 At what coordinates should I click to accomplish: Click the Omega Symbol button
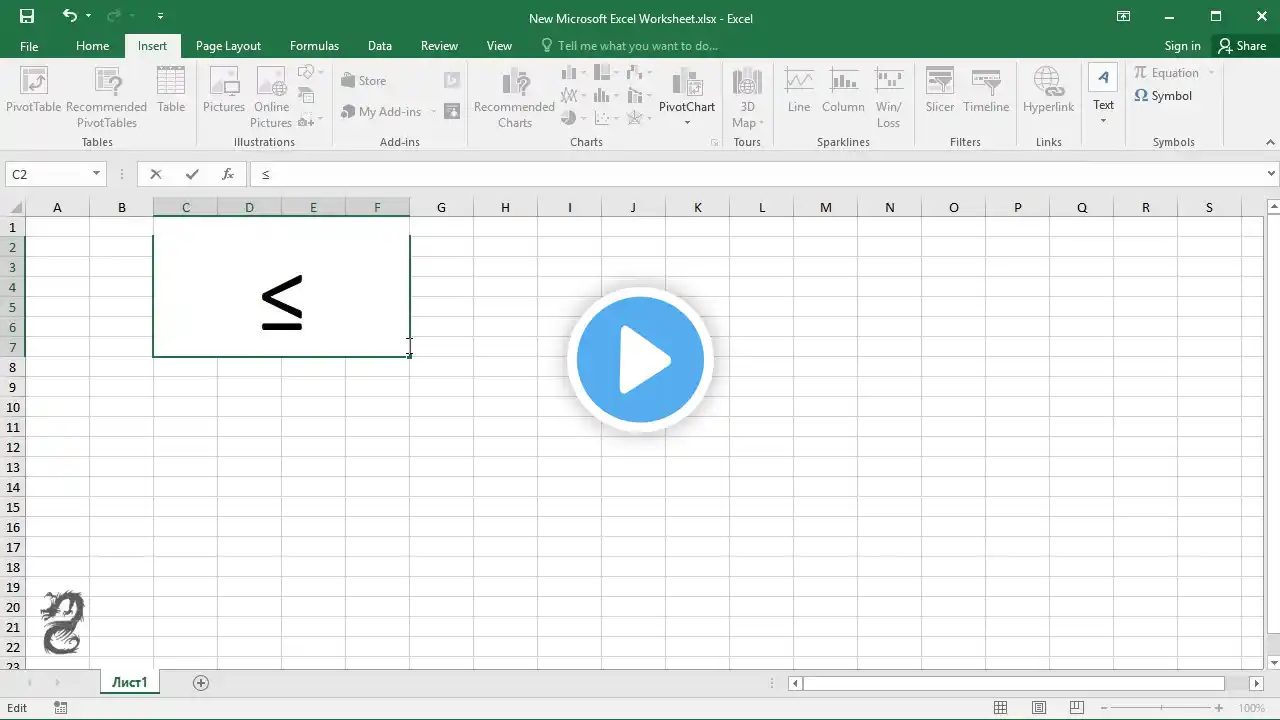coord(1163,96)
